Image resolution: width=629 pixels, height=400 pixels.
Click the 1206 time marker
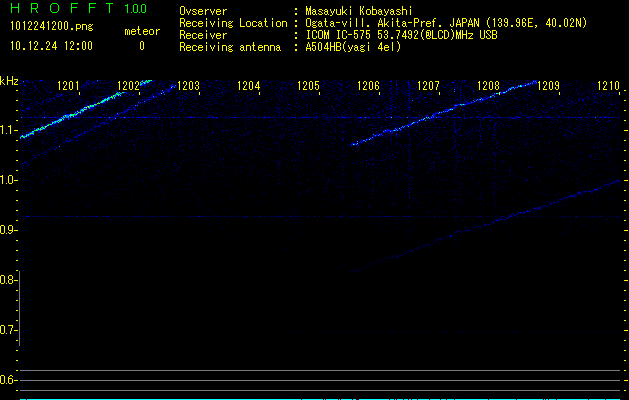coord(368,85)
